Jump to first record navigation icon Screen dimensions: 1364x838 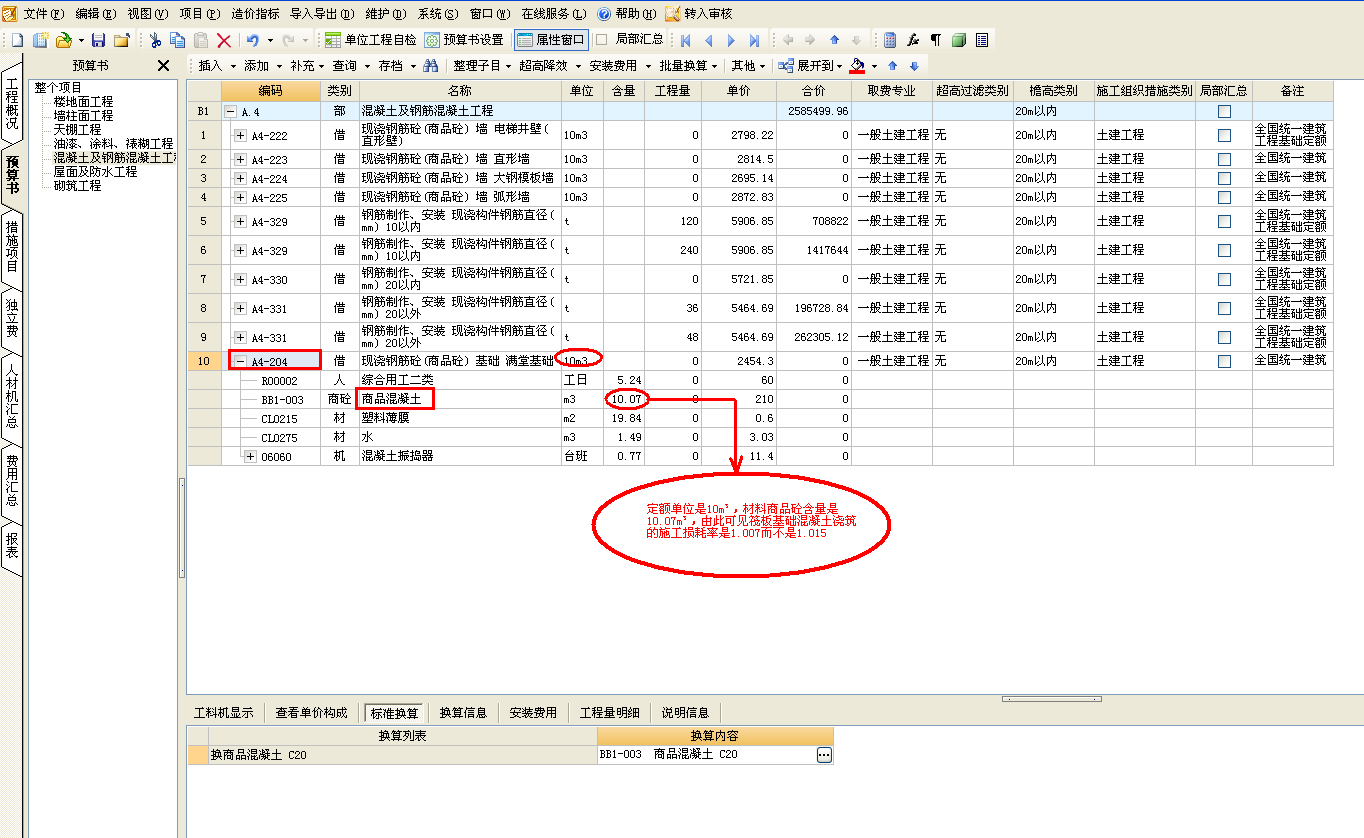click(686, 40)
